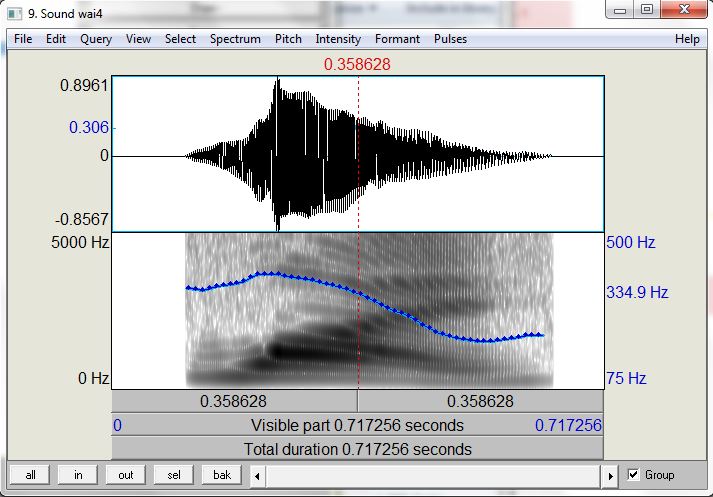Toggle the Group checkbox

[633, 475]
